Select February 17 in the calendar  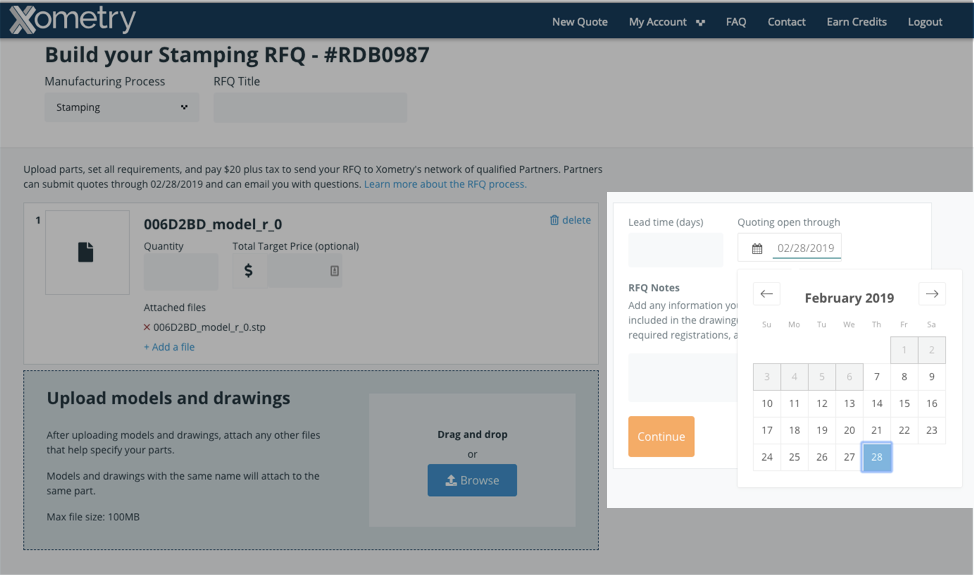[x=767, y=430]
